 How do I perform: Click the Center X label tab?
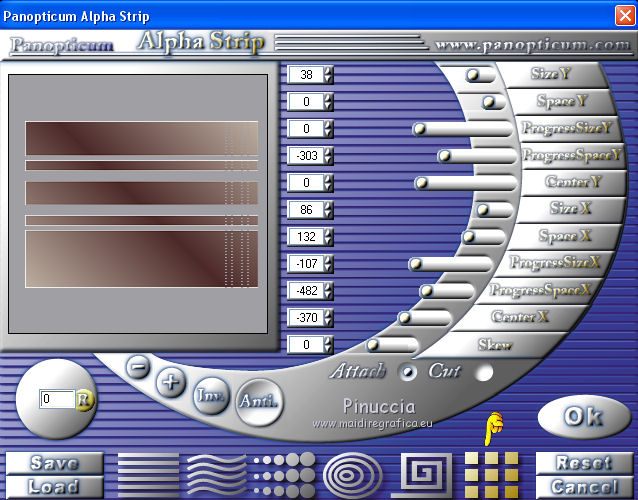521,316
